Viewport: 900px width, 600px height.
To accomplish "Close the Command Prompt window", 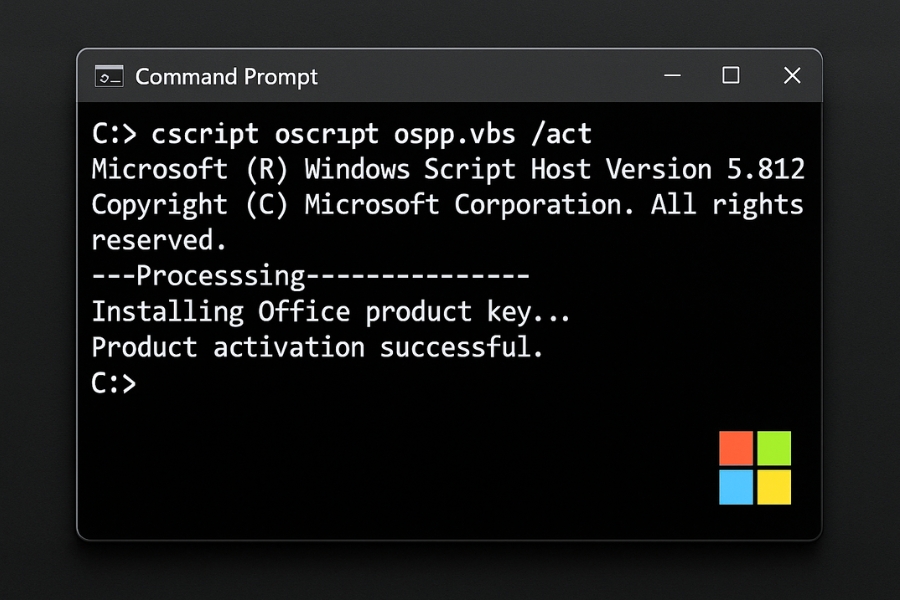I will [792, 75].
